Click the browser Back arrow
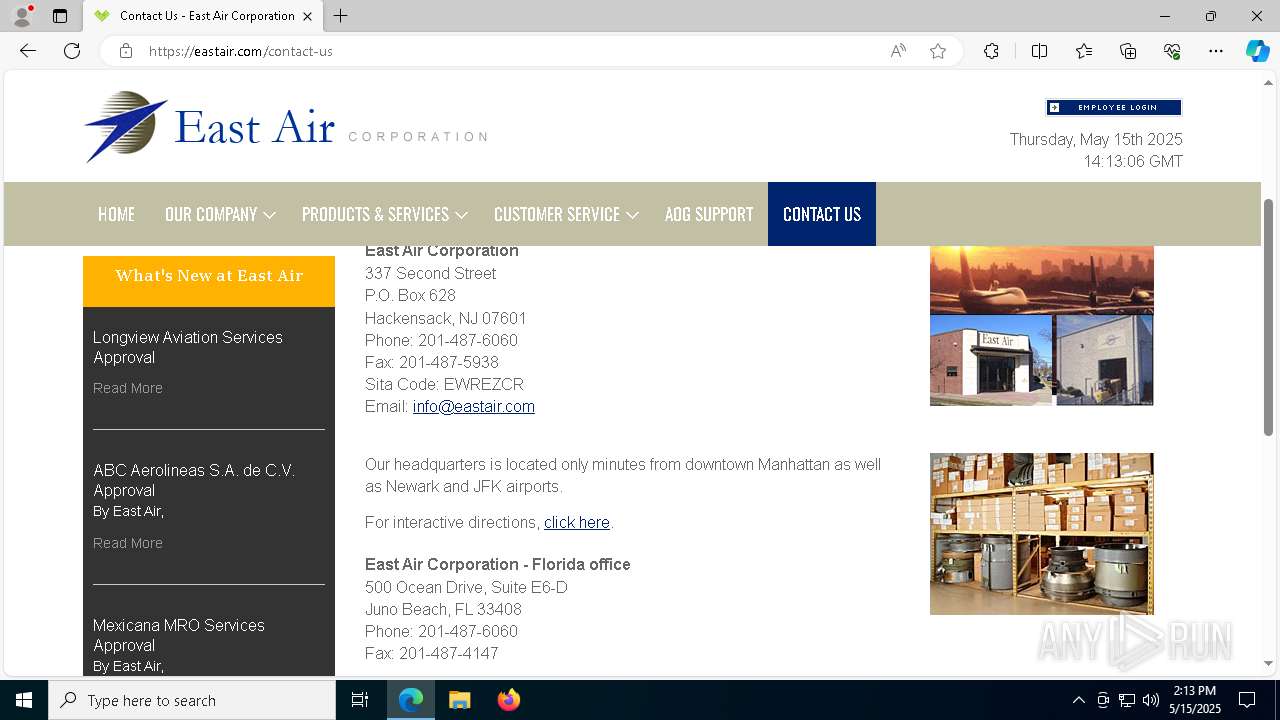Viewport: 1280px width, 720px height. click(x=28, y=51)
